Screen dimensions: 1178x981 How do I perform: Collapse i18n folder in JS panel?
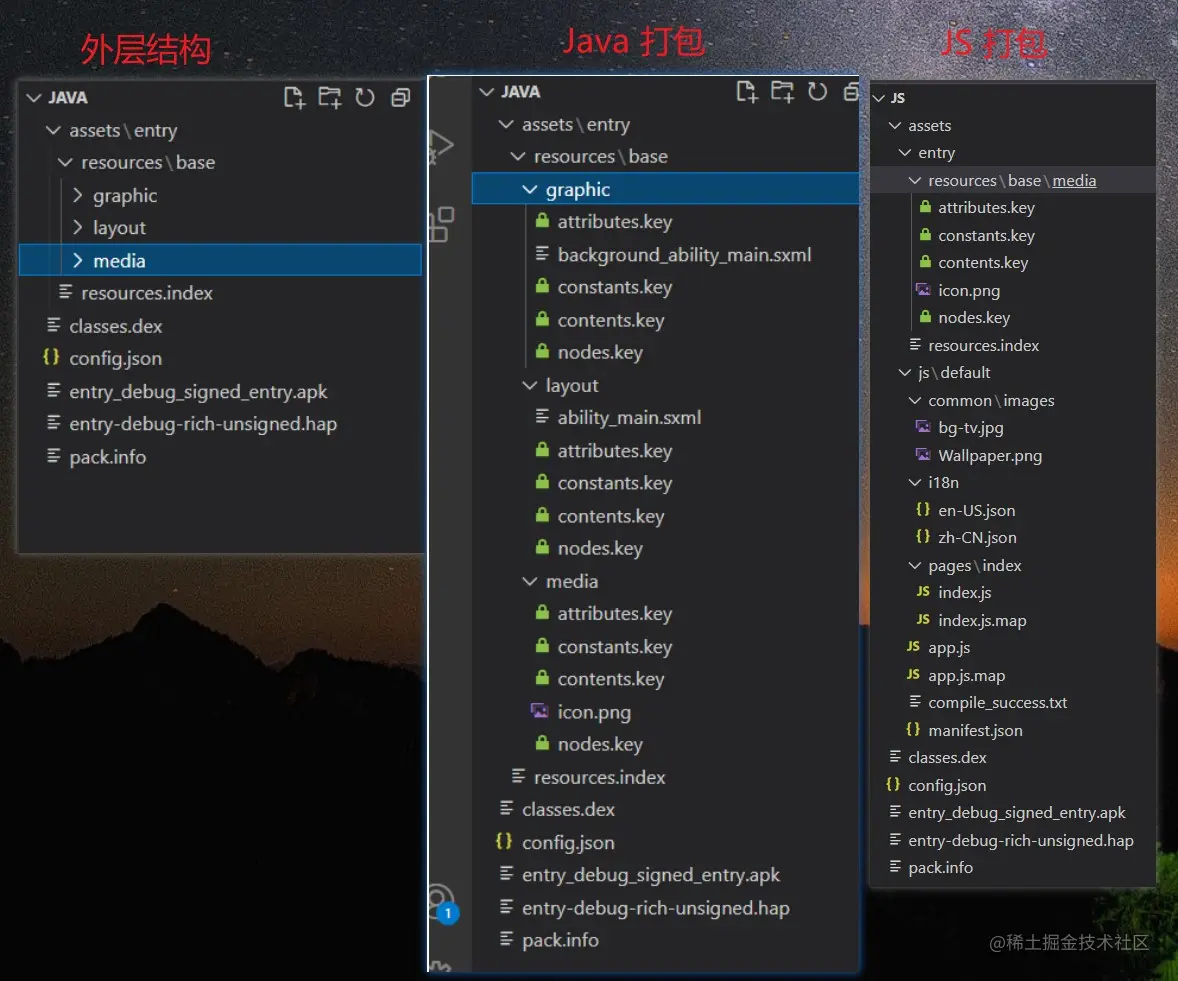(914, 482)
